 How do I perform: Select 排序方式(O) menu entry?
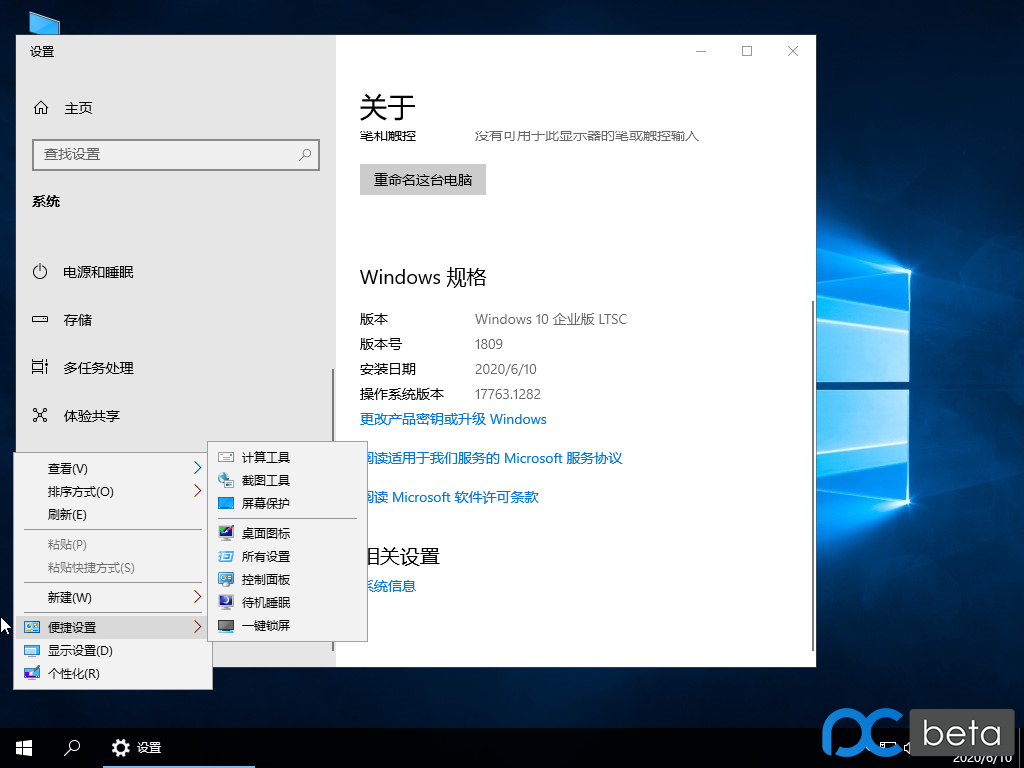112,492
